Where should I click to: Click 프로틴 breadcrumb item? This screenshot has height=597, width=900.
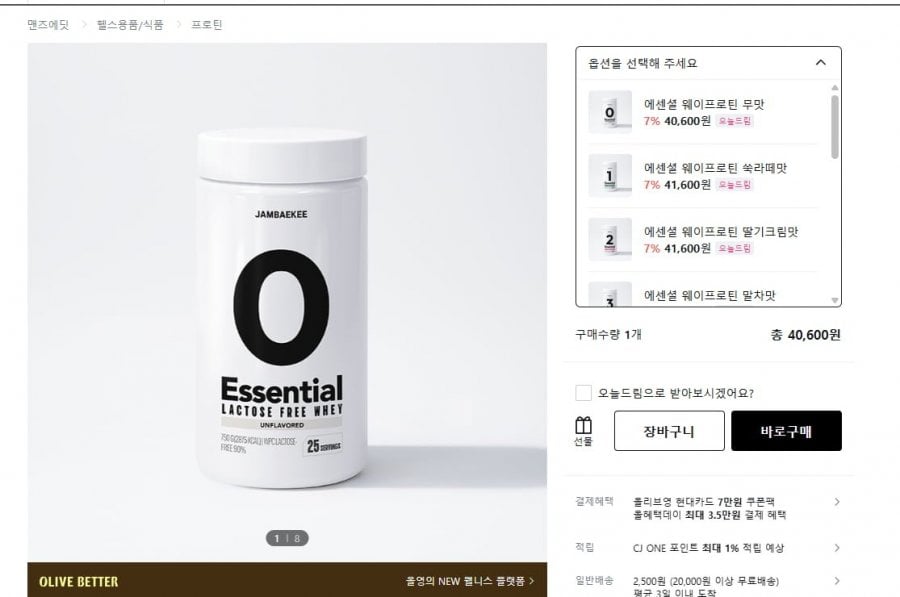(x=207, y=25)
